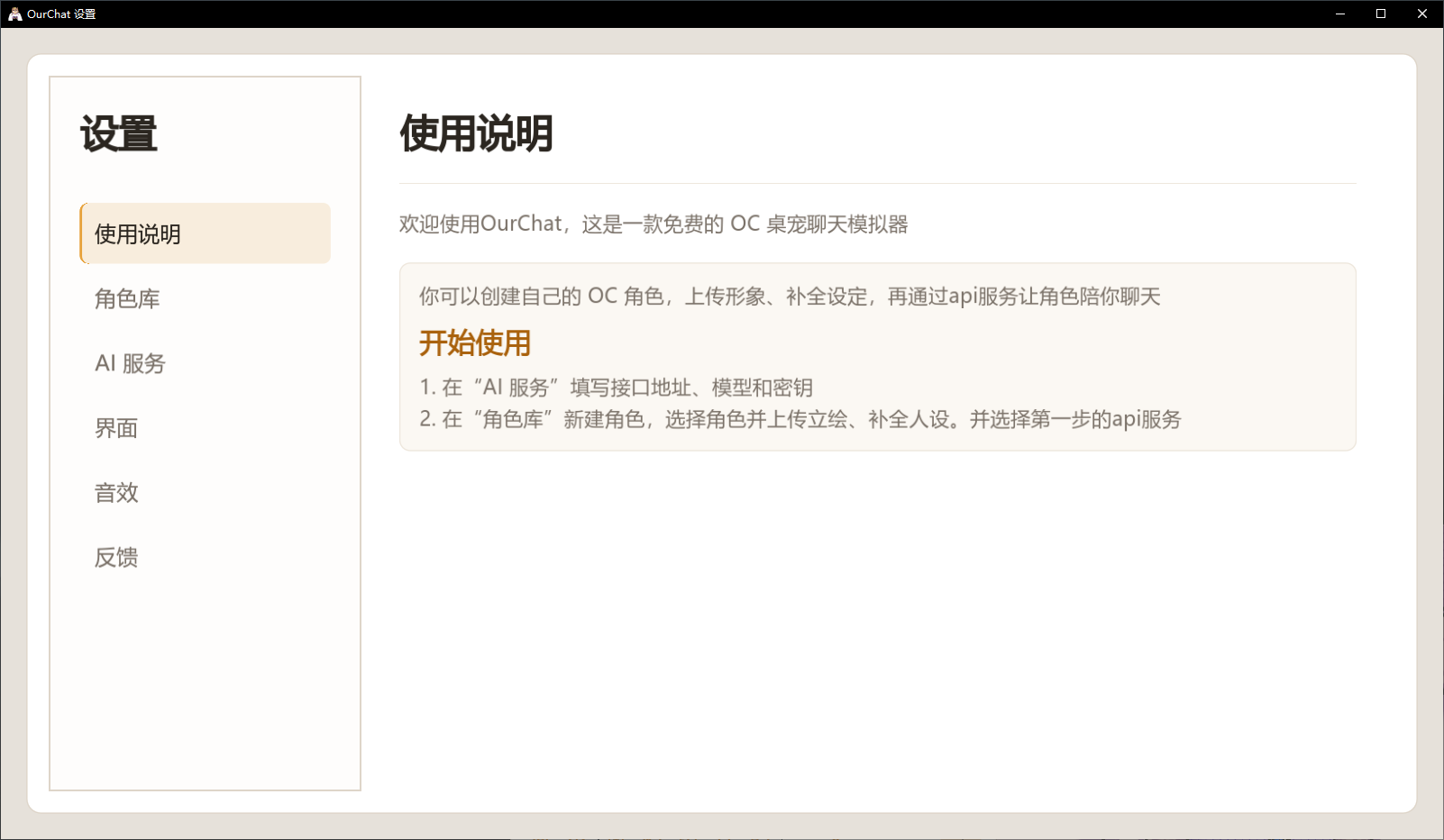Click the step 1 text about 接口地址
The height and width of the screenshot is (840, 1444).
pos(617,388)
